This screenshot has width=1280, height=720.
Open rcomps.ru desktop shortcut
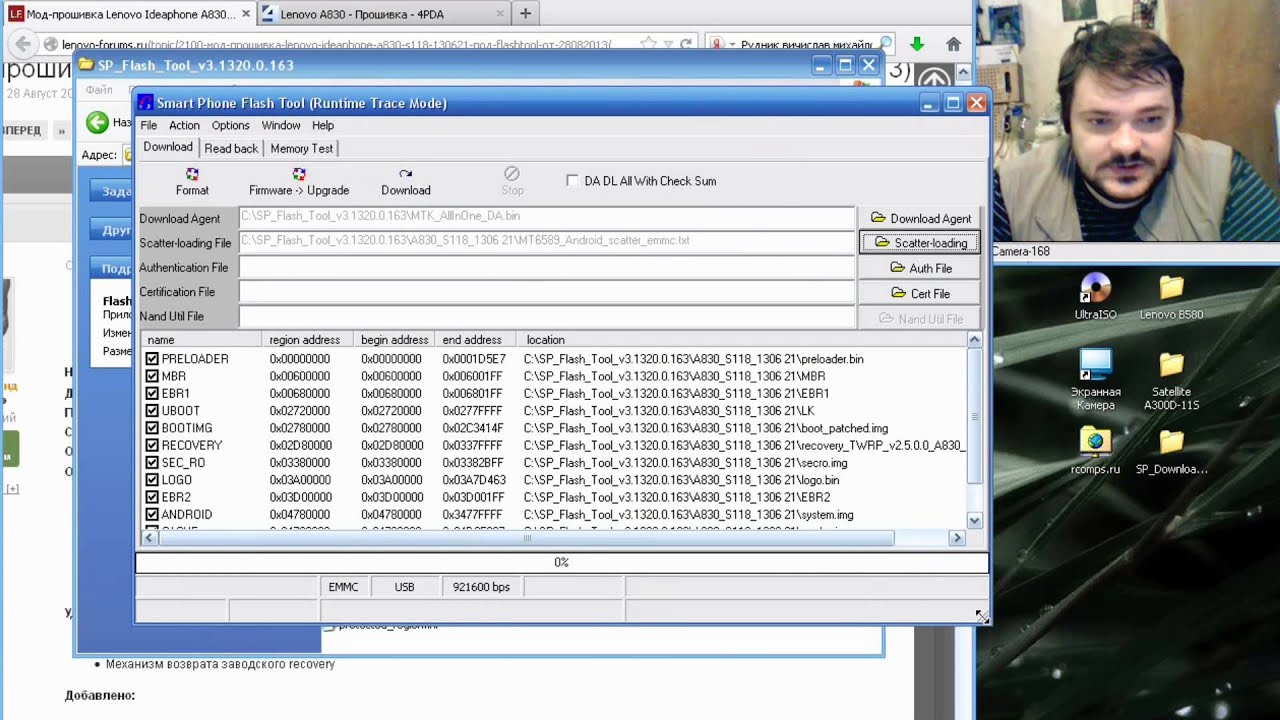pyautogui.click(x=1095, y=452)
